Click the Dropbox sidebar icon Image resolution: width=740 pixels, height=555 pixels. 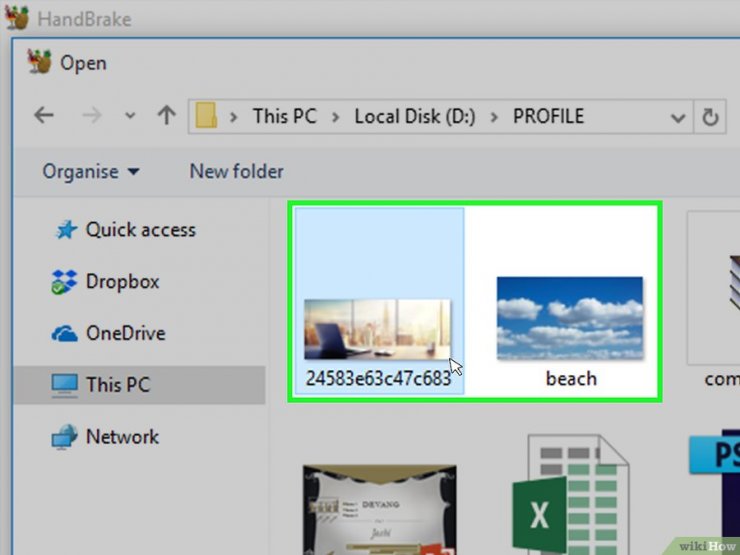[64, 282]
